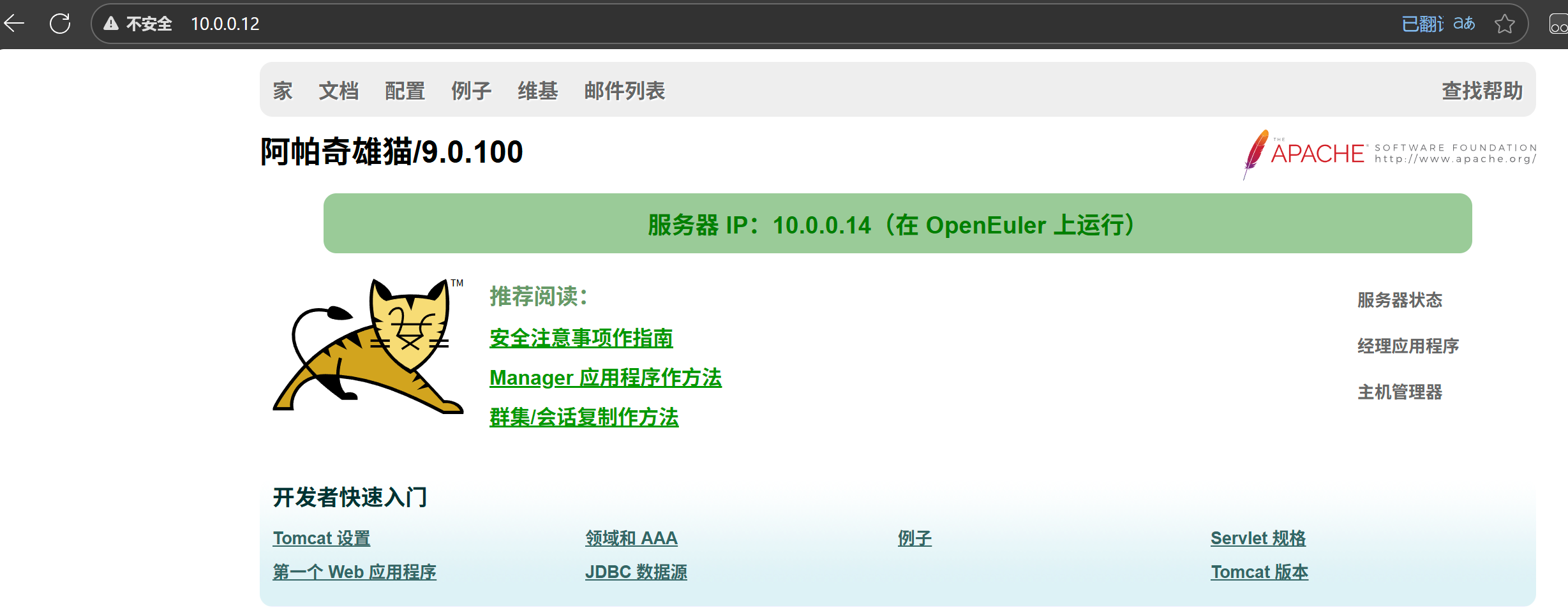Open the Servlet 规格 link
The width and height of the screenshot is (1568, 615).
[x=1258, y=538]
